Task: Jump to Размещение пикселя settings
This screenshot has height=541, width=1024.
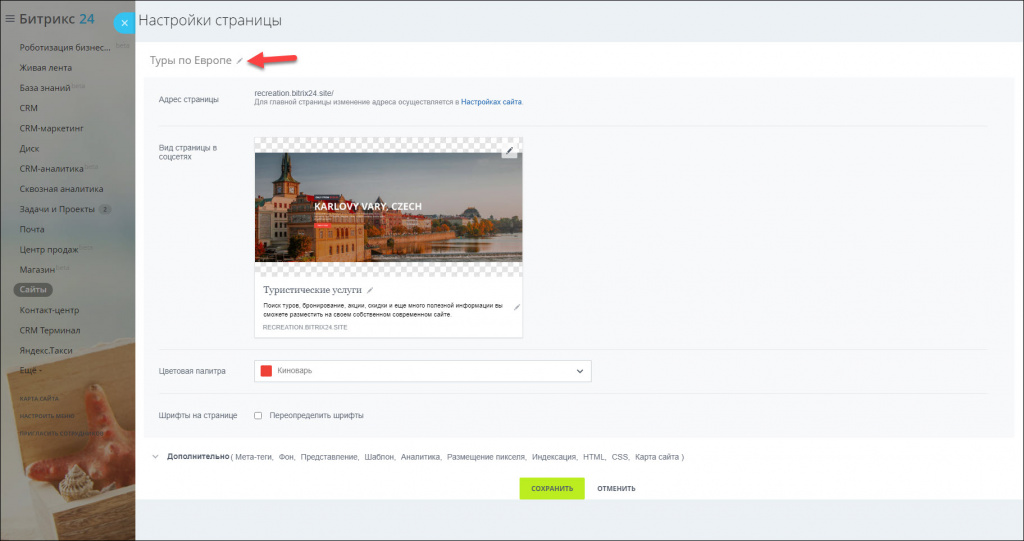Action: coord(486,457)
